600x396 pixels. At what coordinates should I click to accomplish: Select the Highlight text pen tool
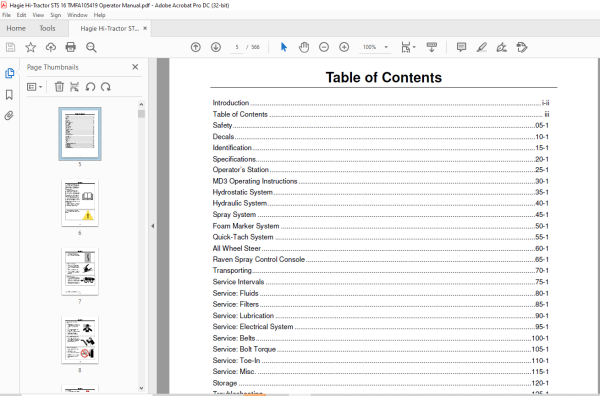(481, 47)
